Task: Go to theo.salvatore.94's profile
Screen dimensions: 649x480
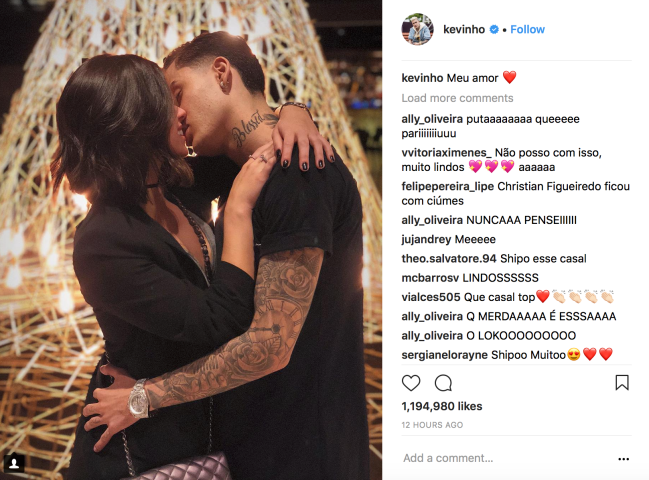Action: (x=449, y=259)
